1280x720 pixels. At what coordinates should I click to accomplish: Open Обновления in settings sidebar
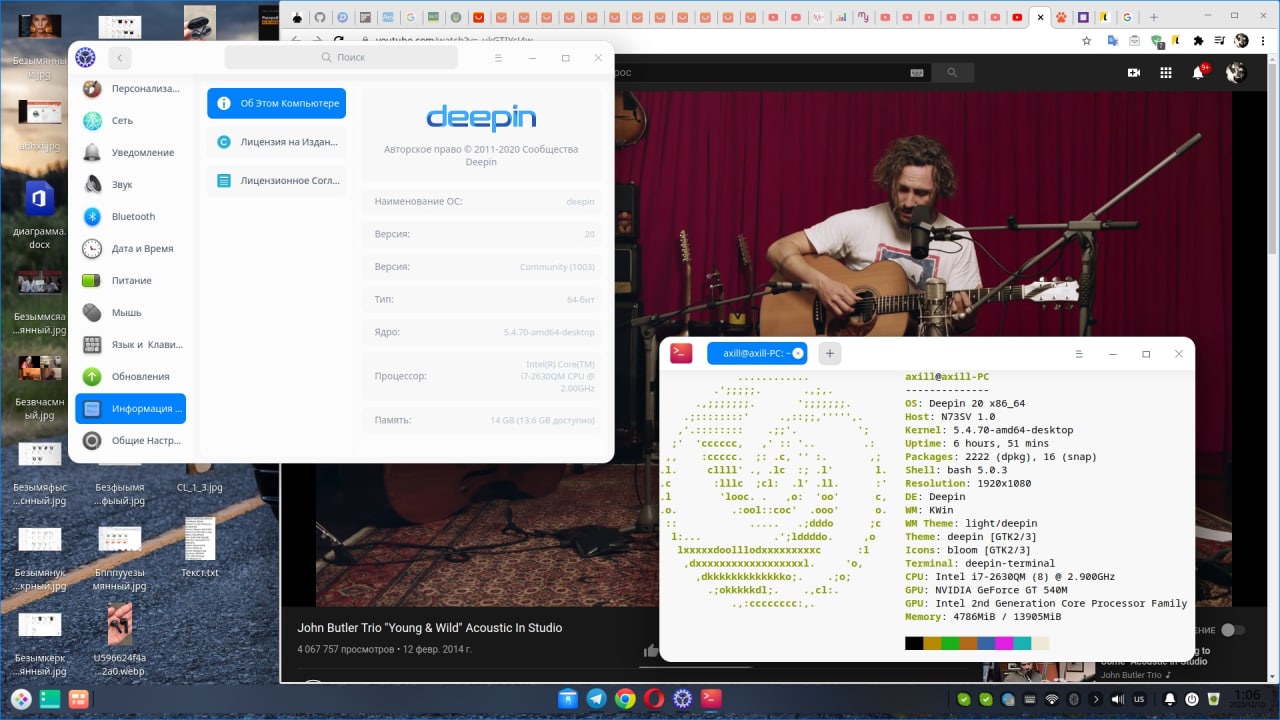pos(131,376)
